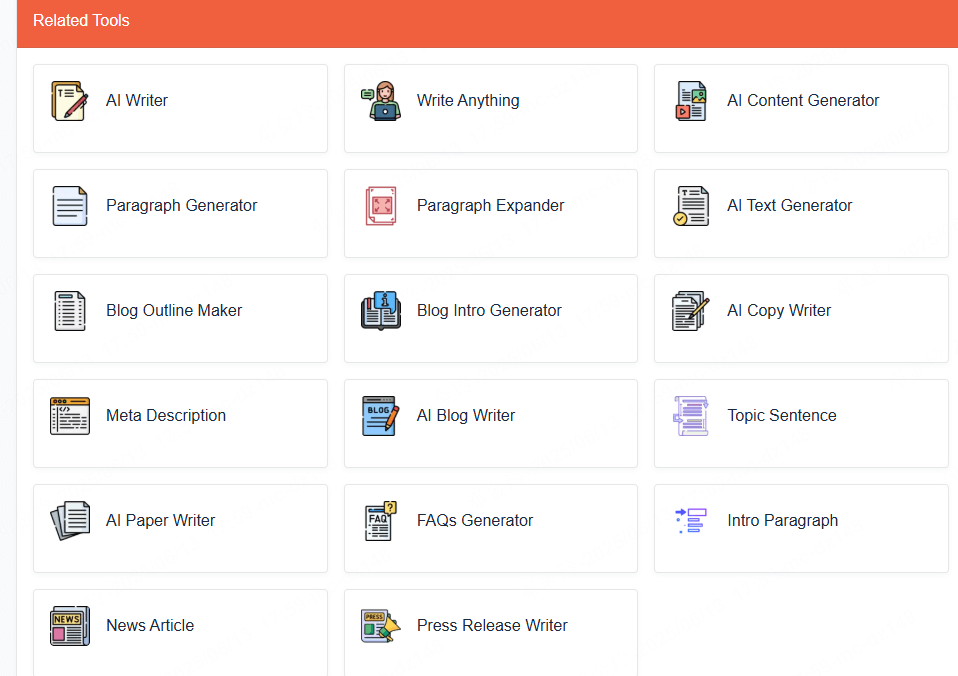Viewport: 958px width, 676px height.
Task: Launch the AI Blog Writer link
Action: [x=466, y=416]
